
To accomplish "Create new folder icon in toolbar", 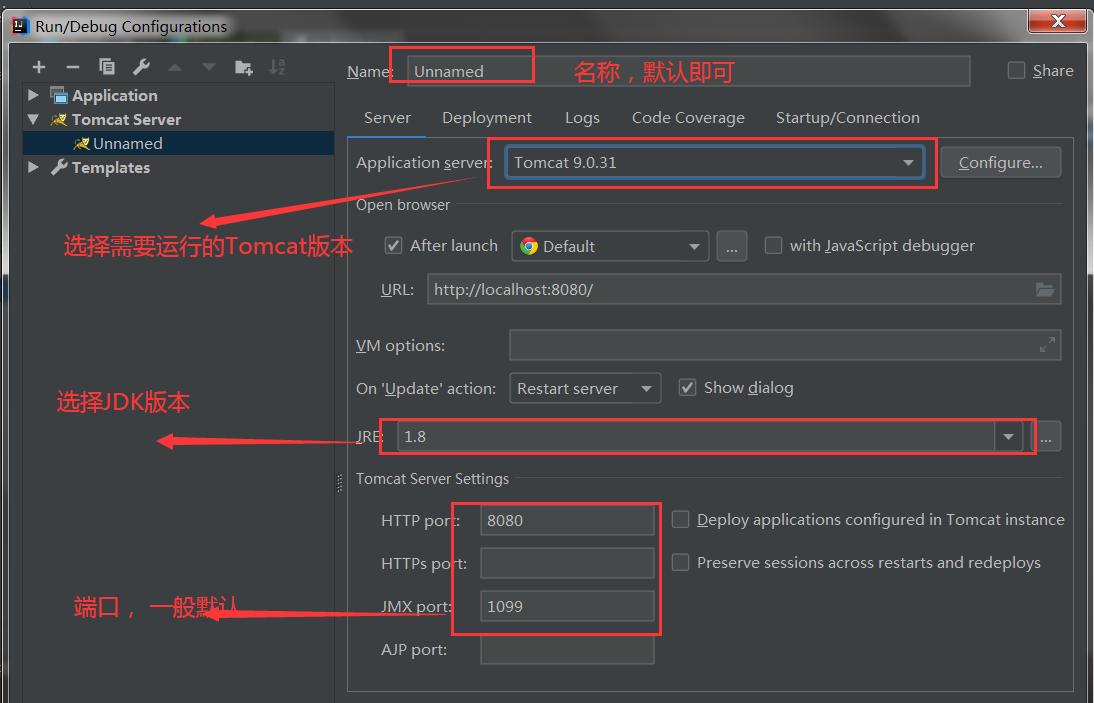I will (x=243, y=67).
